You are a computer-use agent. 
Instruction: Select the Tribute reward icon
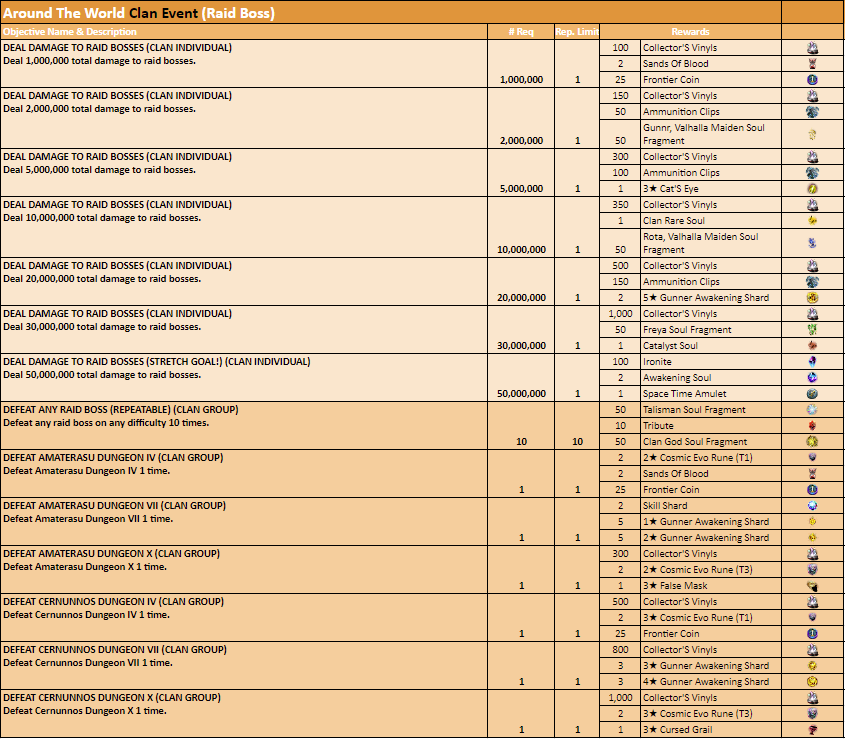(812, 426)
